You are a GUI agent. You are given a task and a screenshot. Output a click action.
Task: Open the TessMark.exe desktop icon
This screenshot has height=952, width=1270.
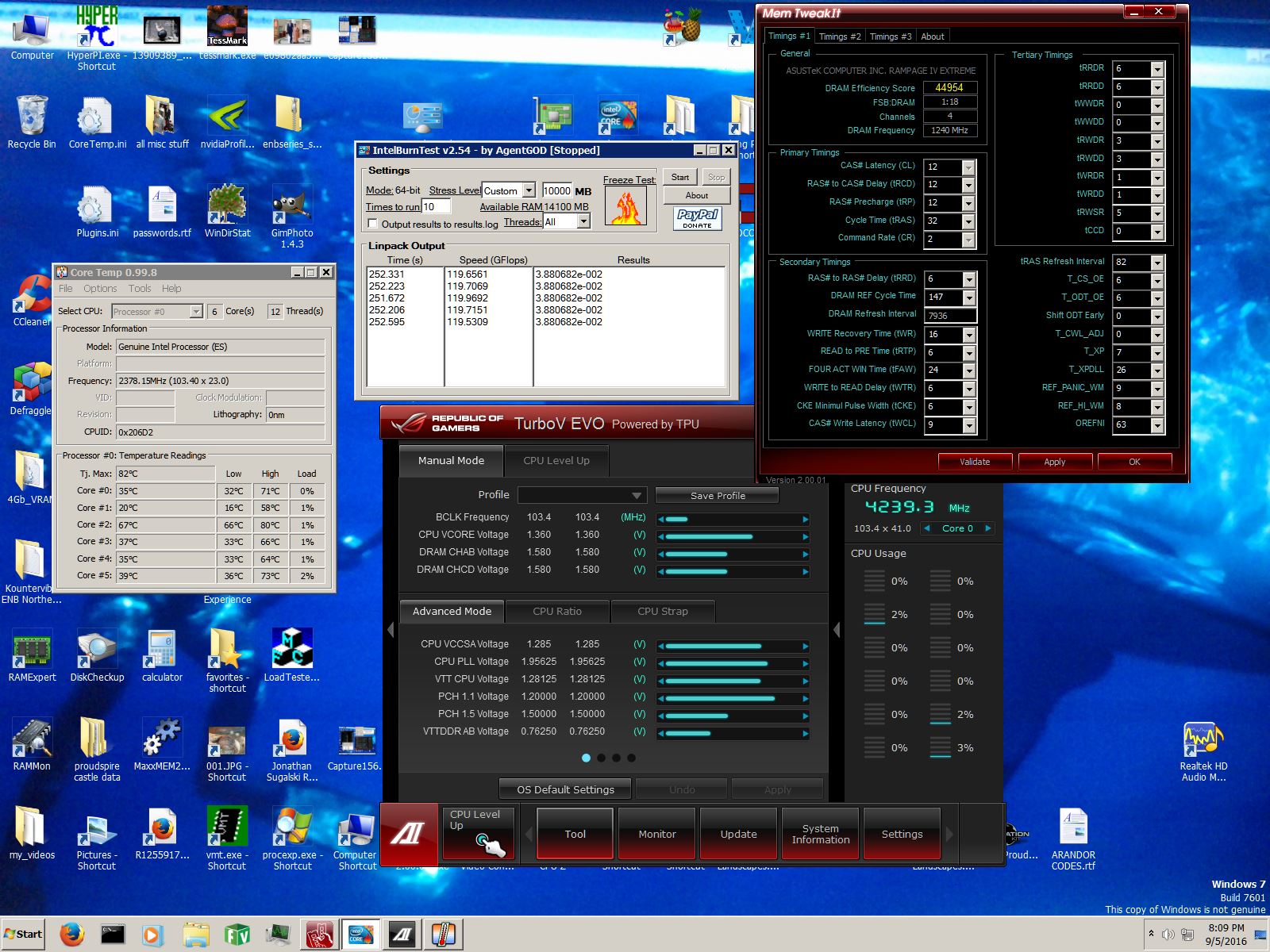point(227,33)
